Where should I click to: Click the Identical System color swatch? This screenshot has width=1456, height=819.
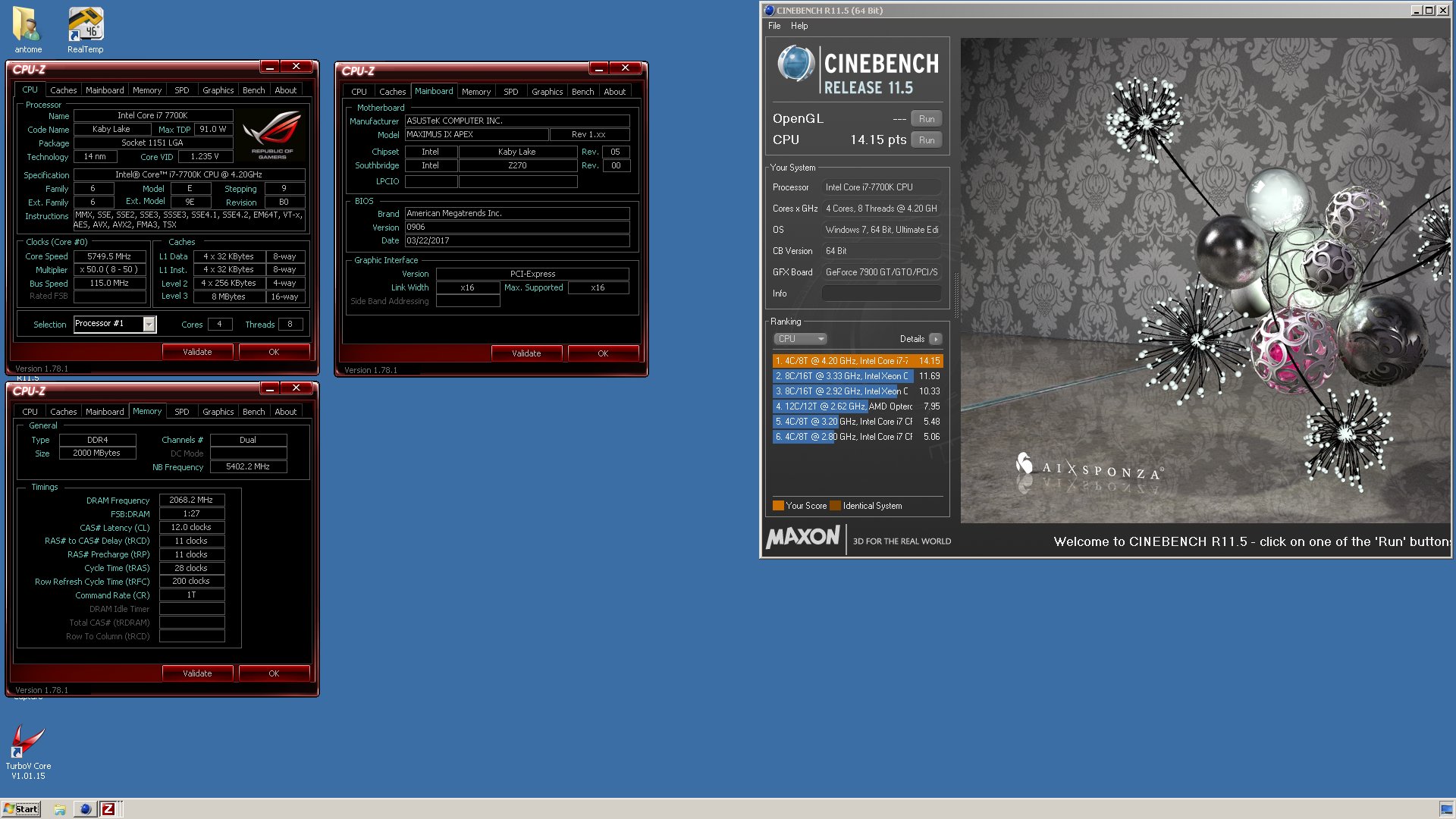click(x=836, y=506)
